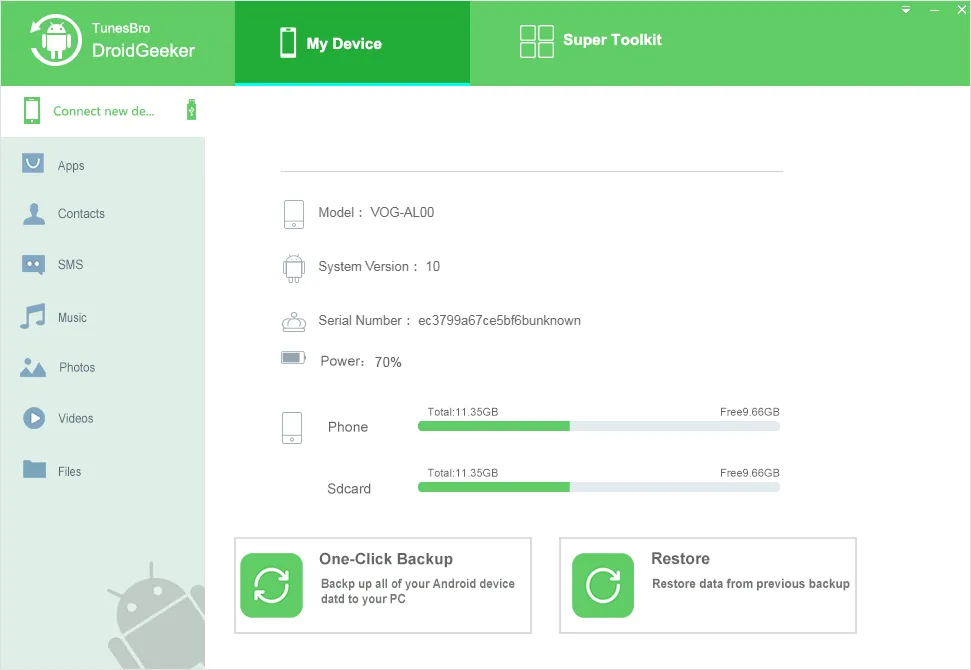Switch to the Super Toolkit tab

pyautogui.click(x=590, y=41)
